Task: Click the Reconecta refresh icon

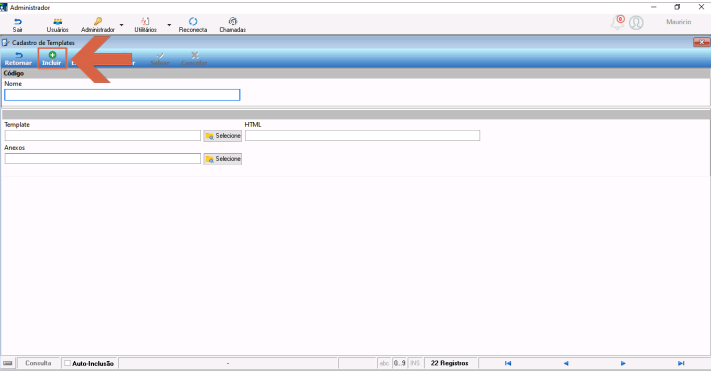Action: point(193,21)
